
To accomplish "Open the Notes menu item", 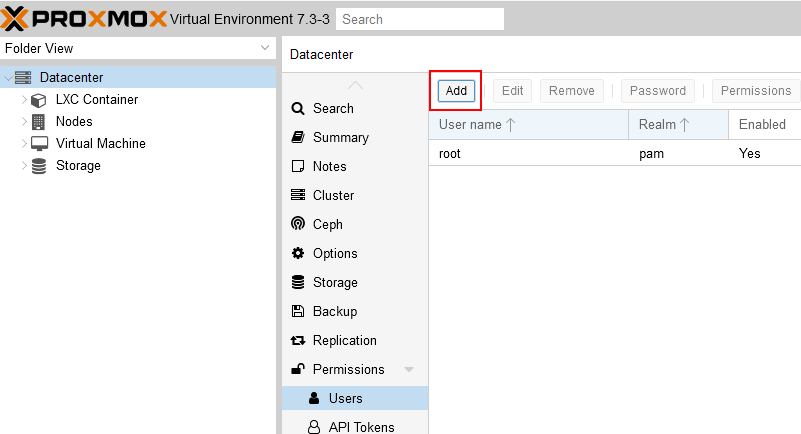I will 355,166.
